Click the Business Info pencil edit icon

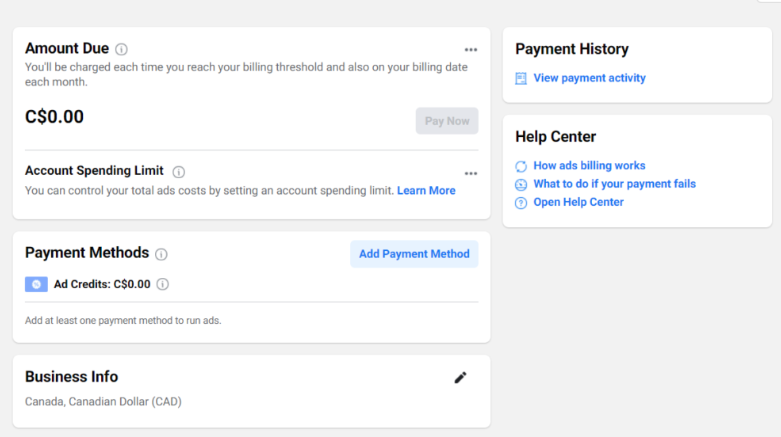460,378
